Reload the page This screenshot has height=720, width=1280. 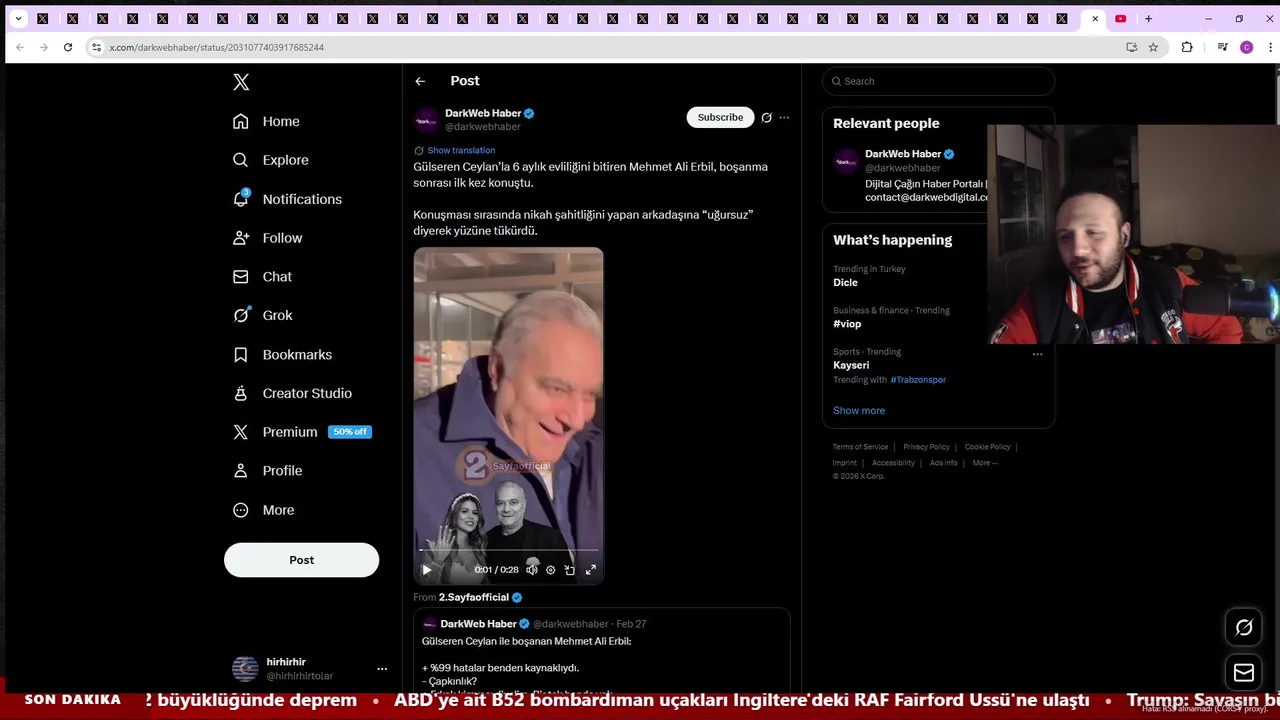[67, 47]
